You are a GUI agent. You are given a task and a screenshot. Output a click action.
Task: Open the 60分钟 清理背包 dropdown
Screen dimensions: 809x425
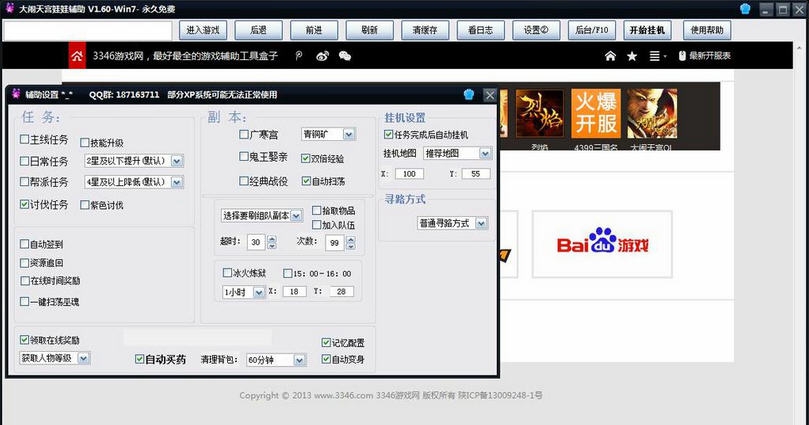point(277,360)
